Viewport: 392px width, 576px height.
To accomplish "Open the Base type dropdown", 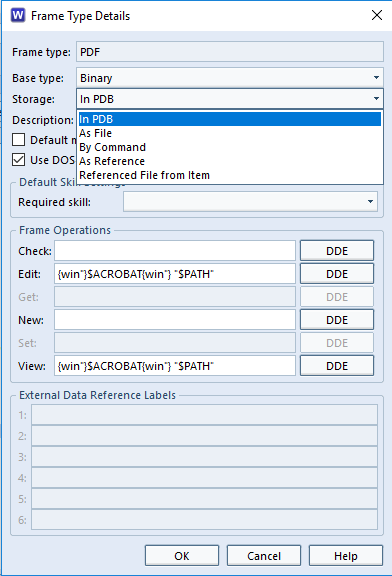I will 230,78.
